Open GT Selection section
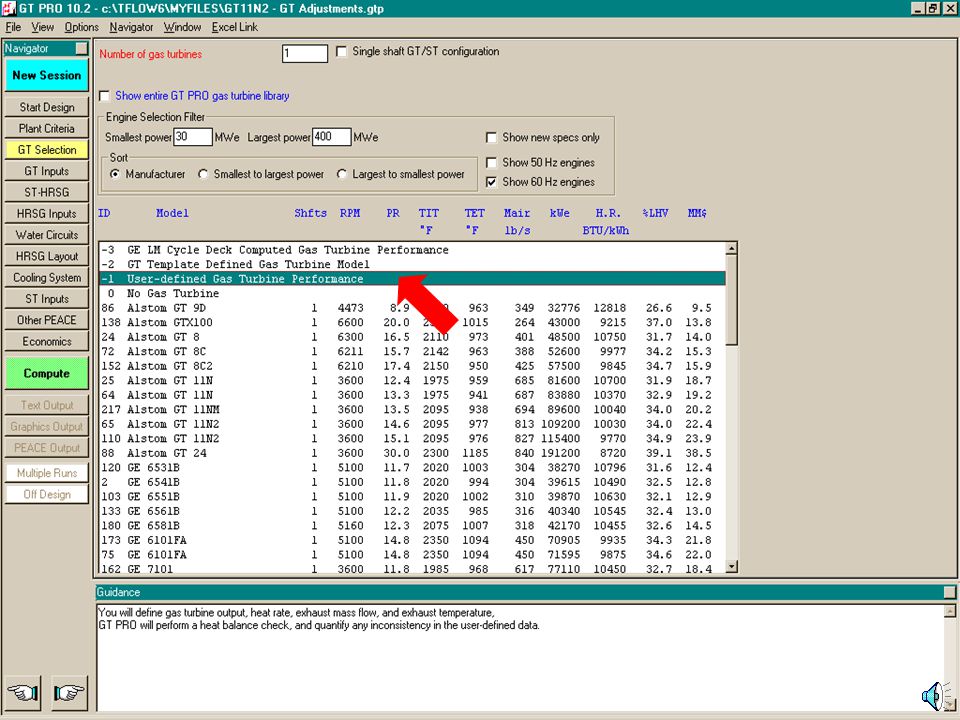 click(x=47, y=150)
